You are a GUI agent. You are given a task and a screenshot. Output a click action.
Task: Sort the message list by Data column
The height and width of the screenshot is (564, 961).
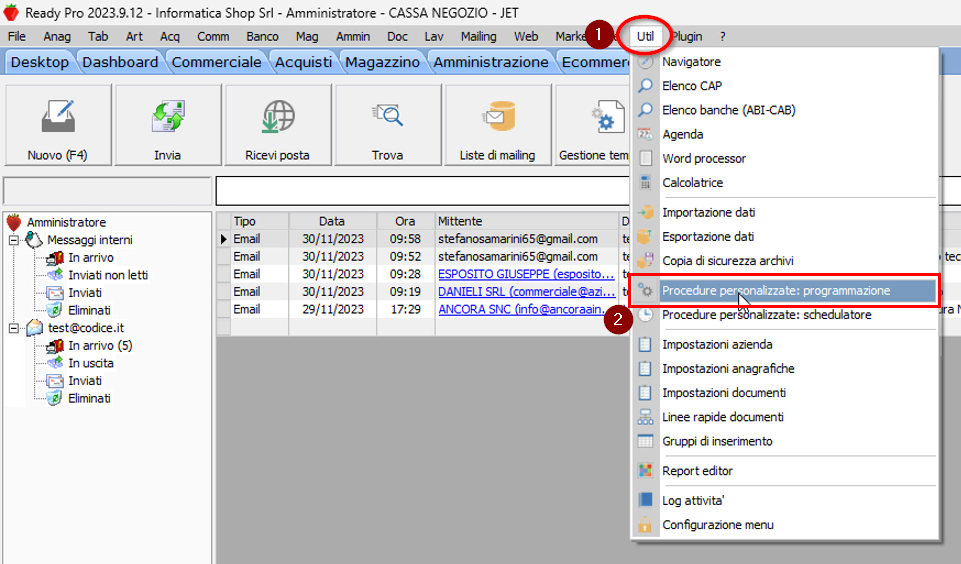[x=332, y=221]
